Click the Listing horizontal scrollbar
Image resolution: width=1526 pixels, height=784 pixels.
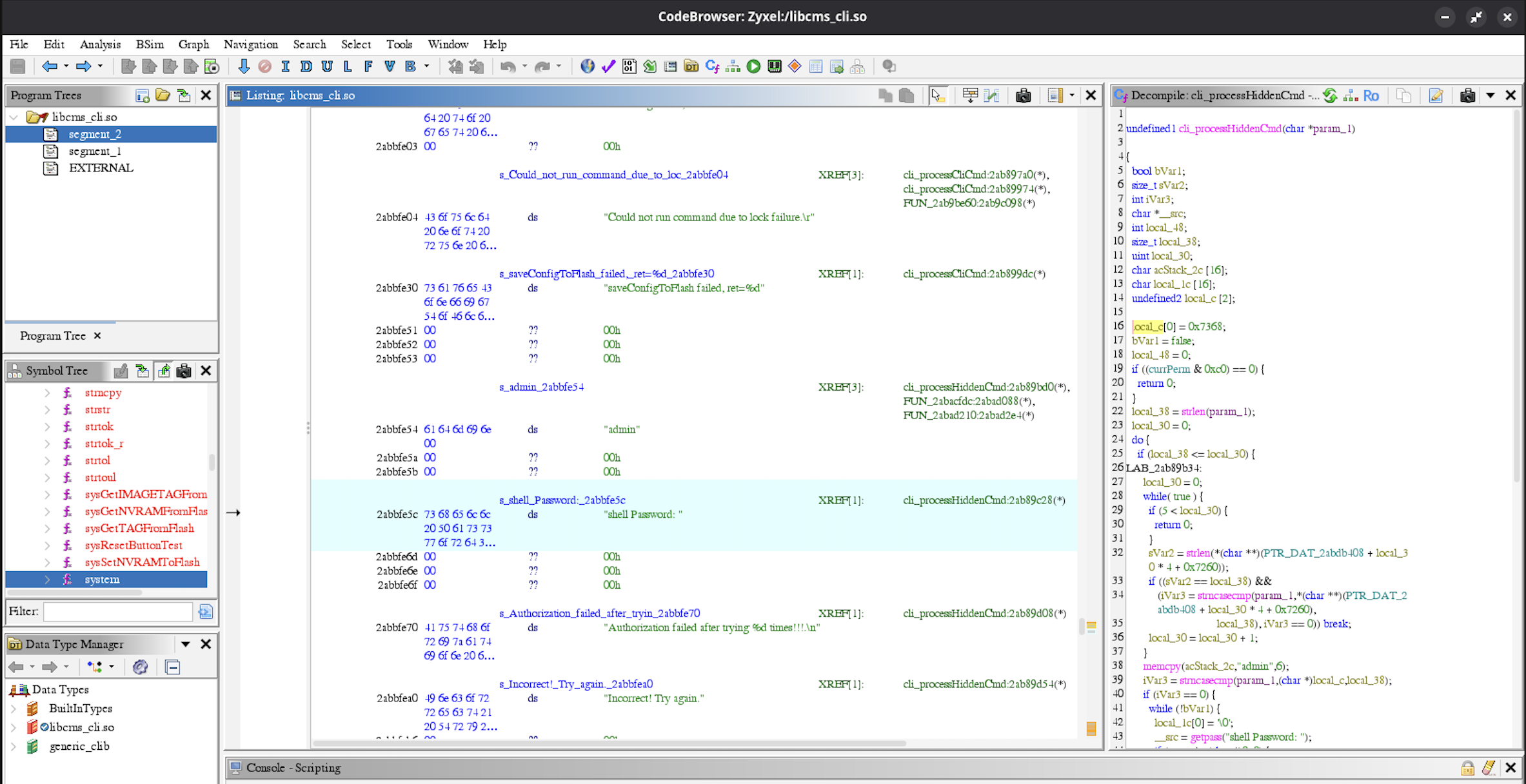click(609, 743)
